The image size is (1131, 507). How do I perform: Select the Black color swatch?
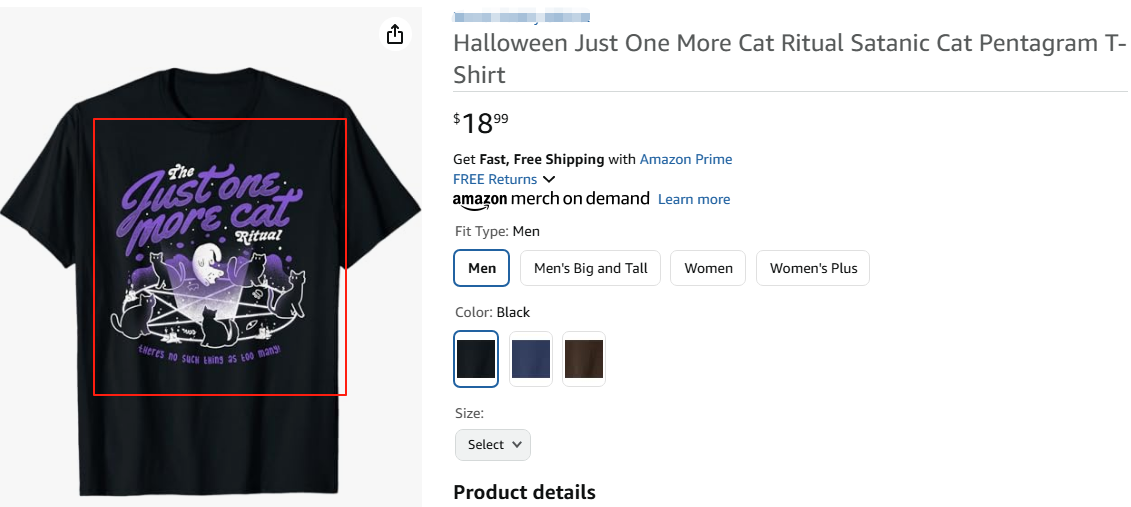[476, 359]
